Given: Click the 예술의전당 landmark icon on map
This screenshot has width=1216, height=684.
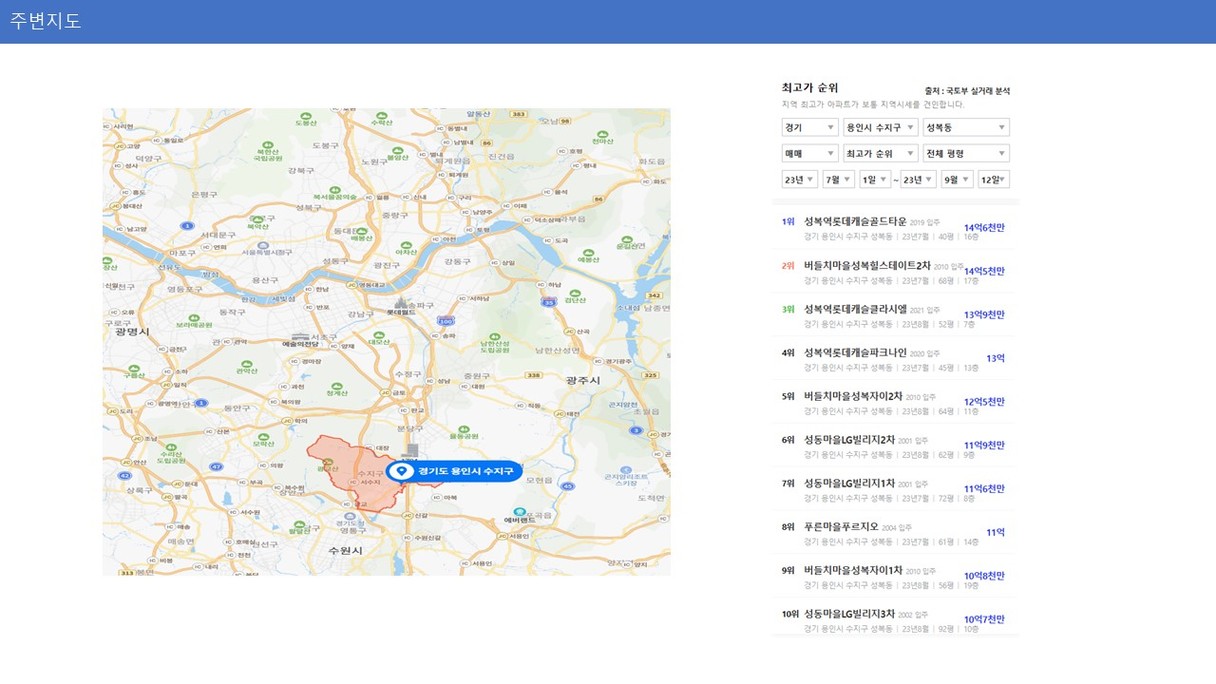Looking at the screenshot, I should tap(299, 337).
